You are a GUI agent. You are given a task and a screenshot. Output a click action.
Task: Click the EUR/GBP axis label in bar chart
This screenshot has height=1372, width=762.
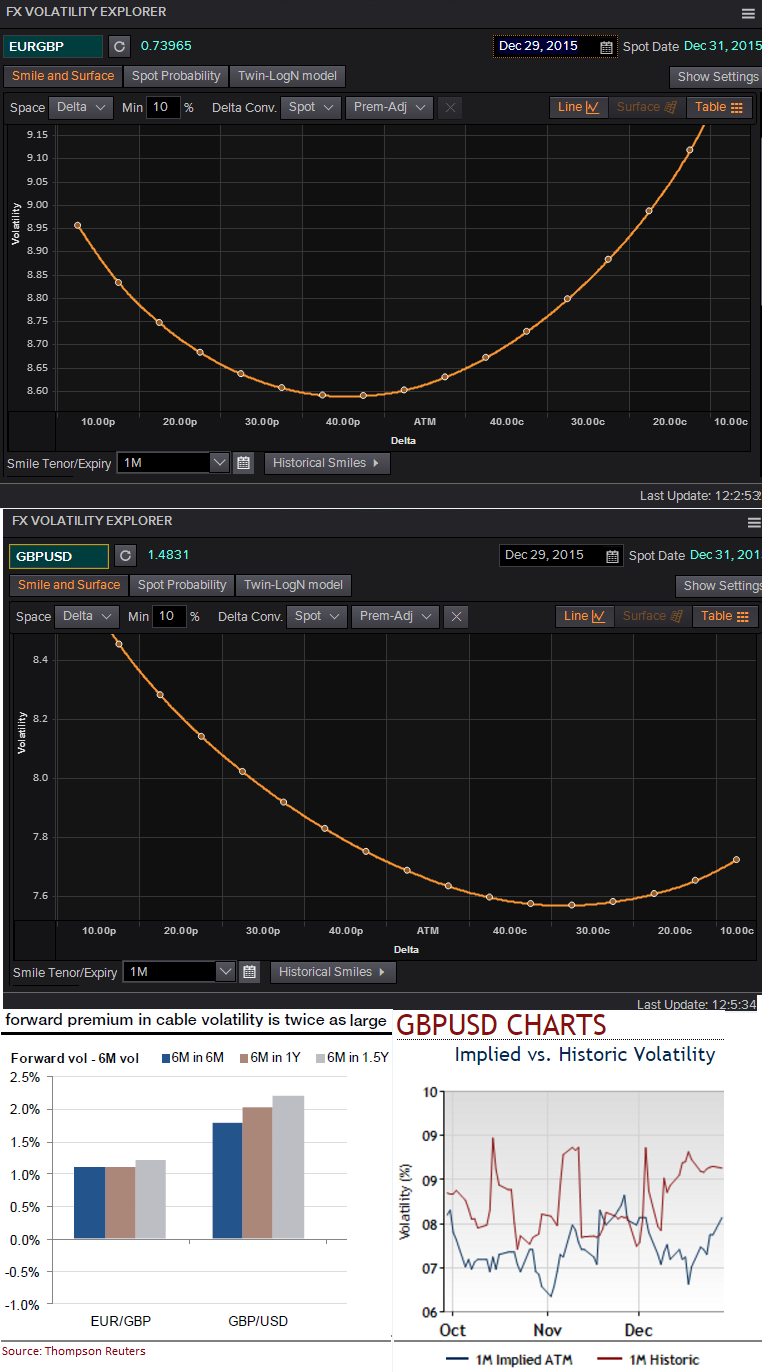(x=119, y=1321)
